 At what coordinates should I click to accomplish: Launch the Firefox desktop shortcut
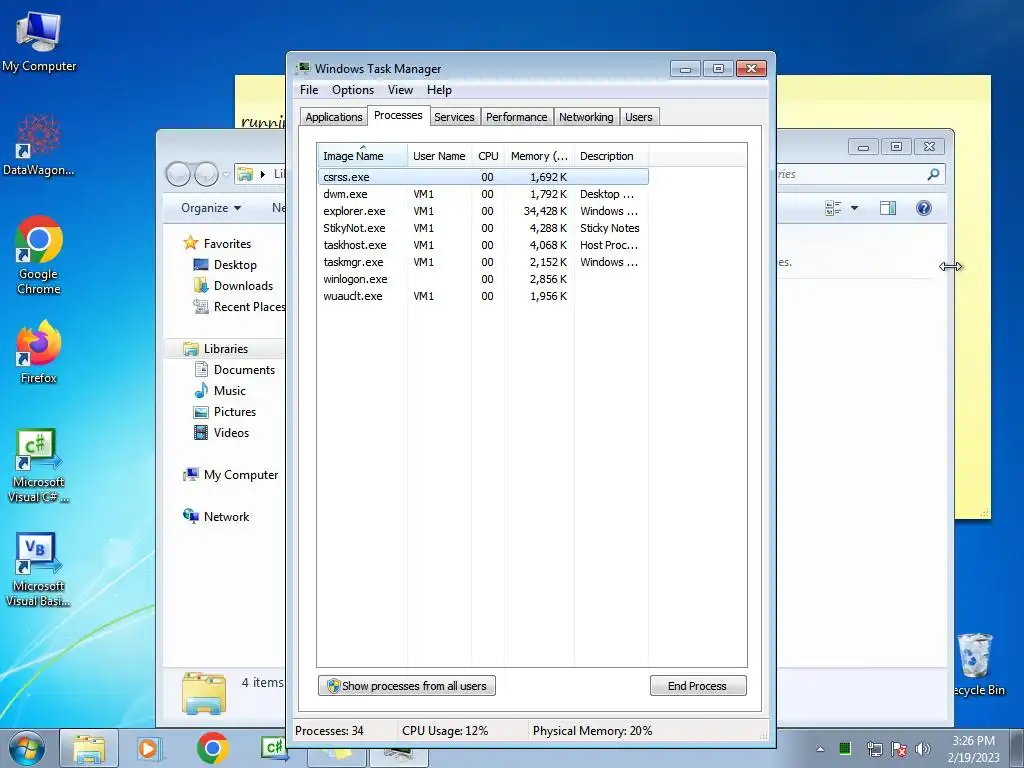point(39,351)
